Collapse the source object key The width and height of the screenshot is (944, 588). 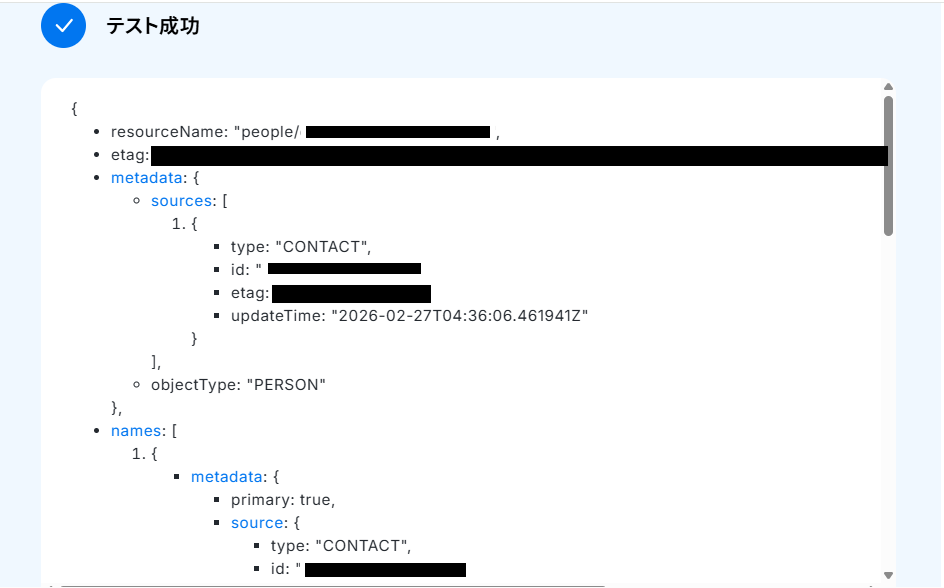point(258,523)
